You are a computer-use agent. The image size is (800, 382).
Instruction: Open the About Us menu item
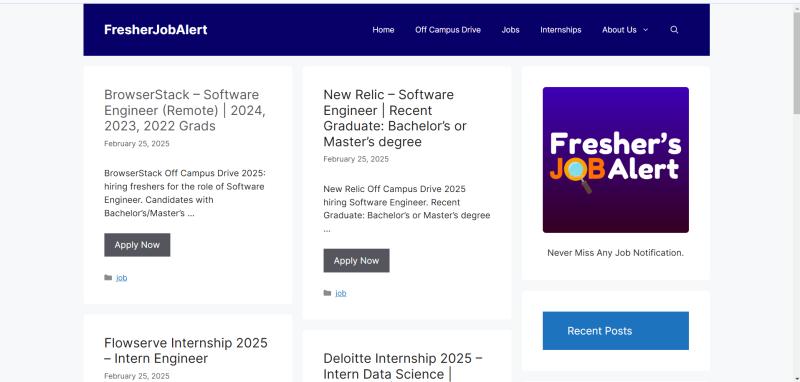pos(619,30)
